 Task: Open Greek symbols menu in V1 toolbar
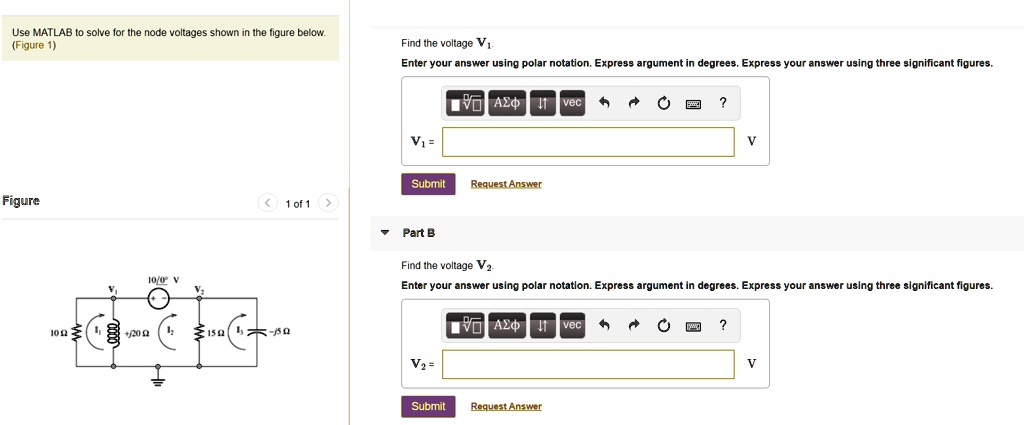[507, 103]
